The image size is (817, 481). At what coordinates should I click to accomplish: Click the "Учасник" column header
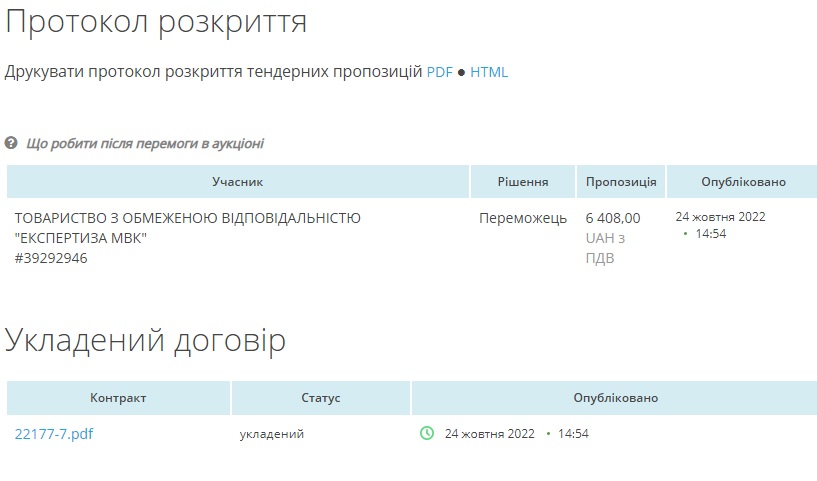pyautogui.click(x=237, y=182)
